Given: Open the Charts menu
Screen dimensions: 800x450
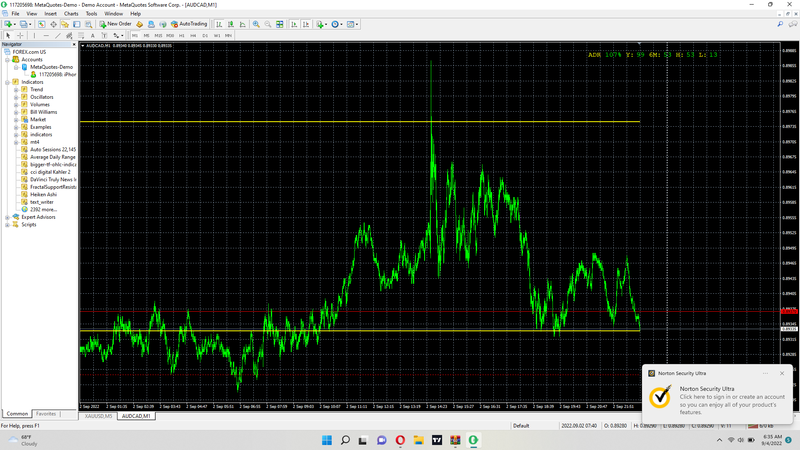Looking at the screenshot, I should pos(71,14).
